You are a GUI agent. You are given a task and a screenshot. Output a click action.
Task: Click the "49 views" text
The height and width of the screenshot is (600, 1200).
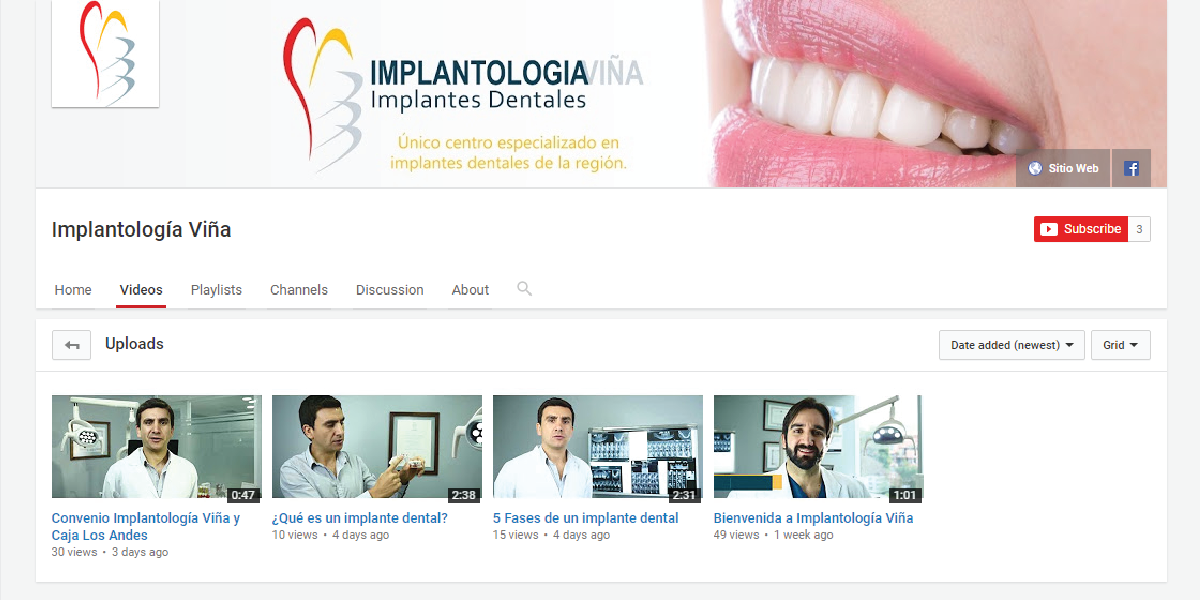click(737, 535)
